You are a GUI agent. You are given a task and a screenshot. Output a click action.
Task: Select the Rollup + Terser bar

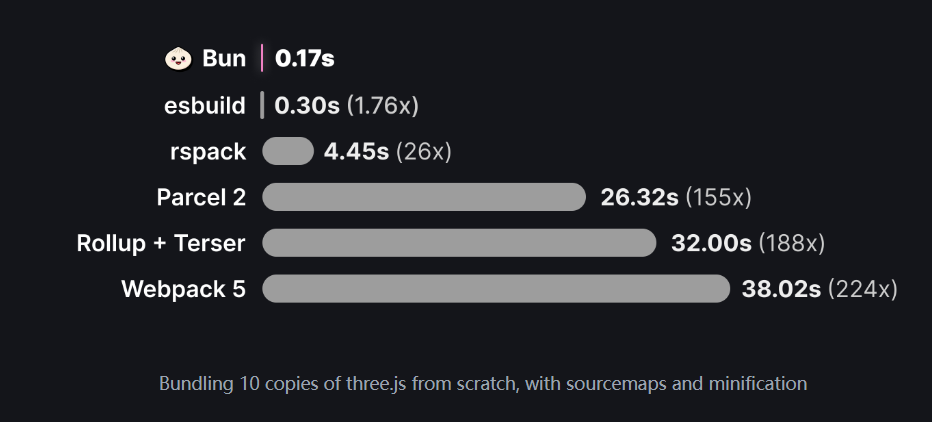[459, 243]
